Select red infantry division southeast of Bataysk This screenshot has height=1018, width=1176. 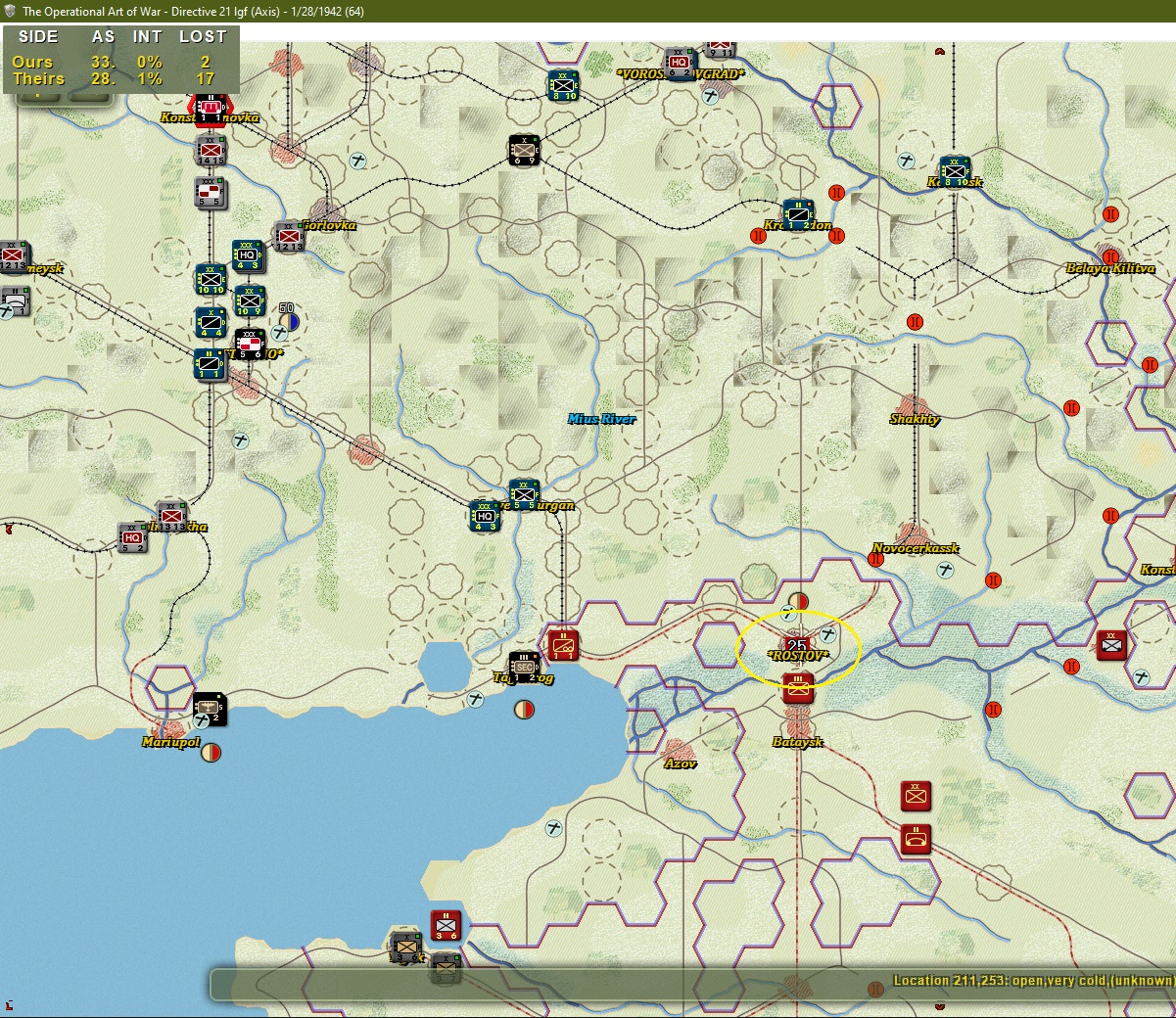pyautogui.click(x=916, y=796)
